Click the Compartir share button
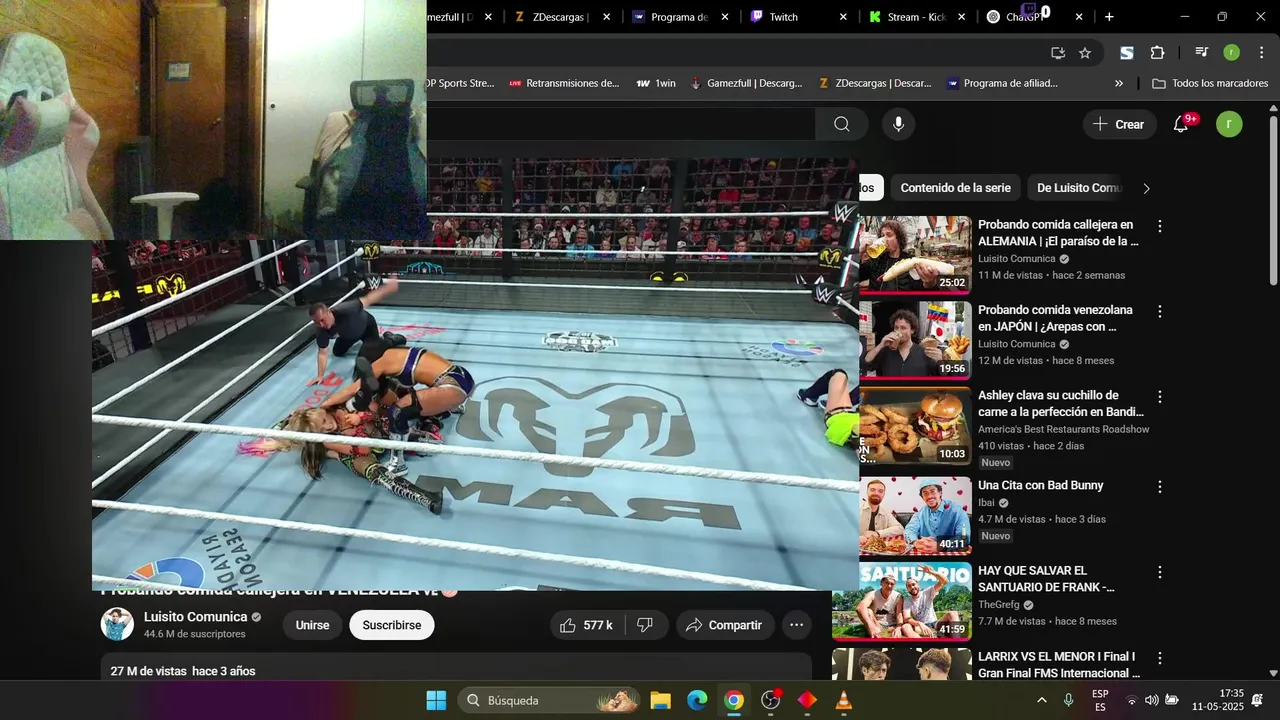The height and width of the screenshot is (720, 1280). point(725,625)
